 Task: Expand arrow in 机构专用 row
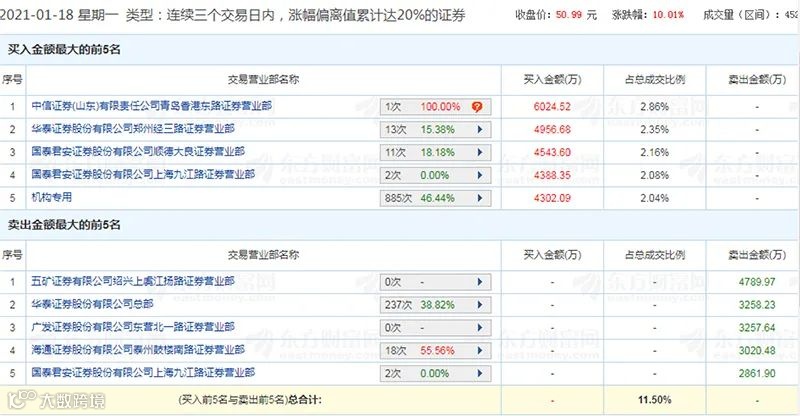[480, 198]
